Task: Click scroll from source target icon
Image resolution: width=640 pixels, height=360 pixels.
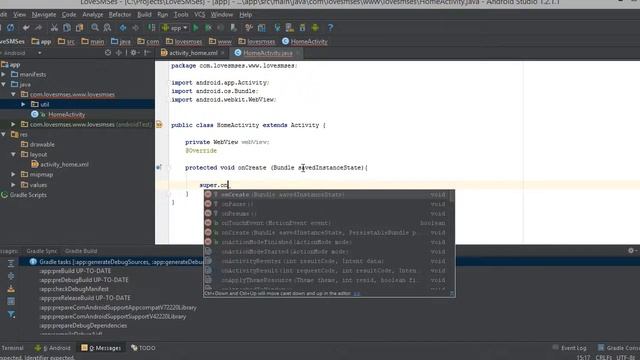Action: (x=108, y=53)
